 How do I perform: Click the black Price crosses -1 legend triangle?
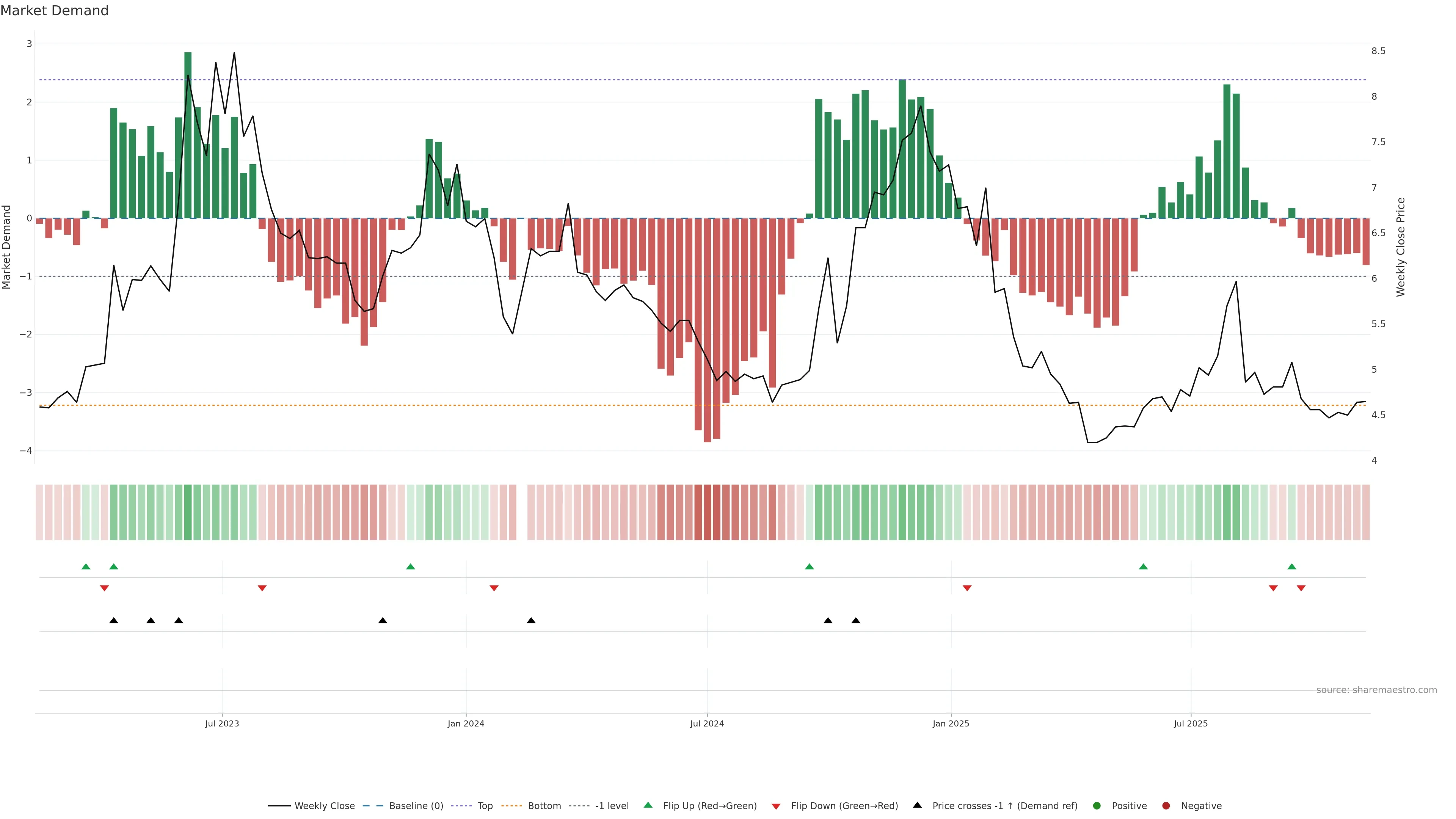pos(917,805)
